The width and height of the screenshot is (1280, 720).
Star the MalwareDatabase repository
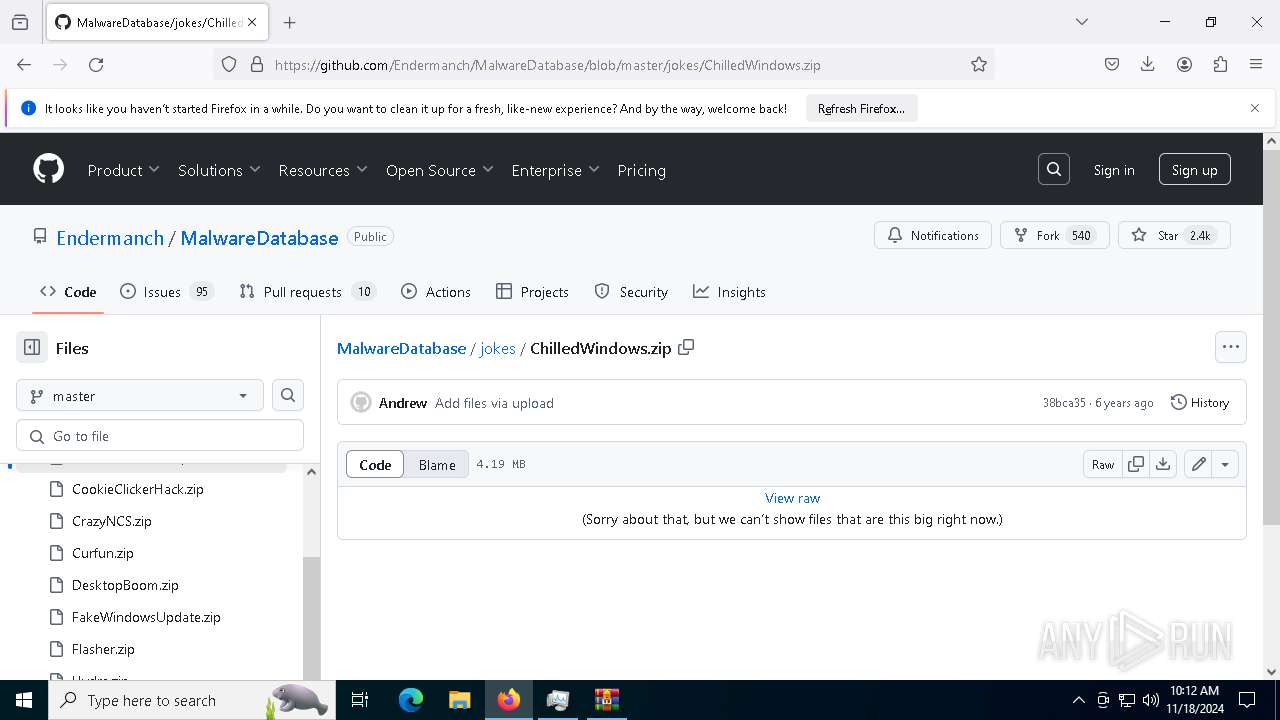1174,235
